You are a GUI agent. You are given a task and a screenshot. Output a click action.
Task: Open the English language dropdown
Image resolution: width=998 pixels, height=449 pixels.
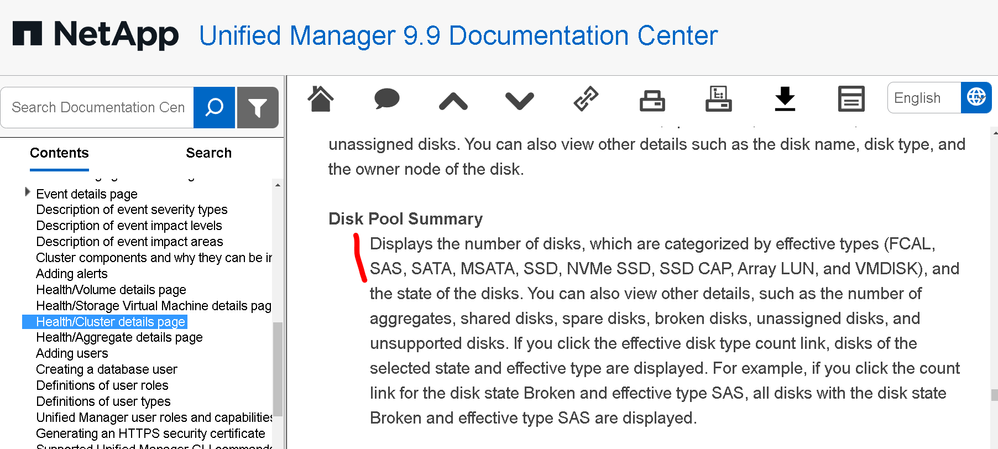(923, 98)
